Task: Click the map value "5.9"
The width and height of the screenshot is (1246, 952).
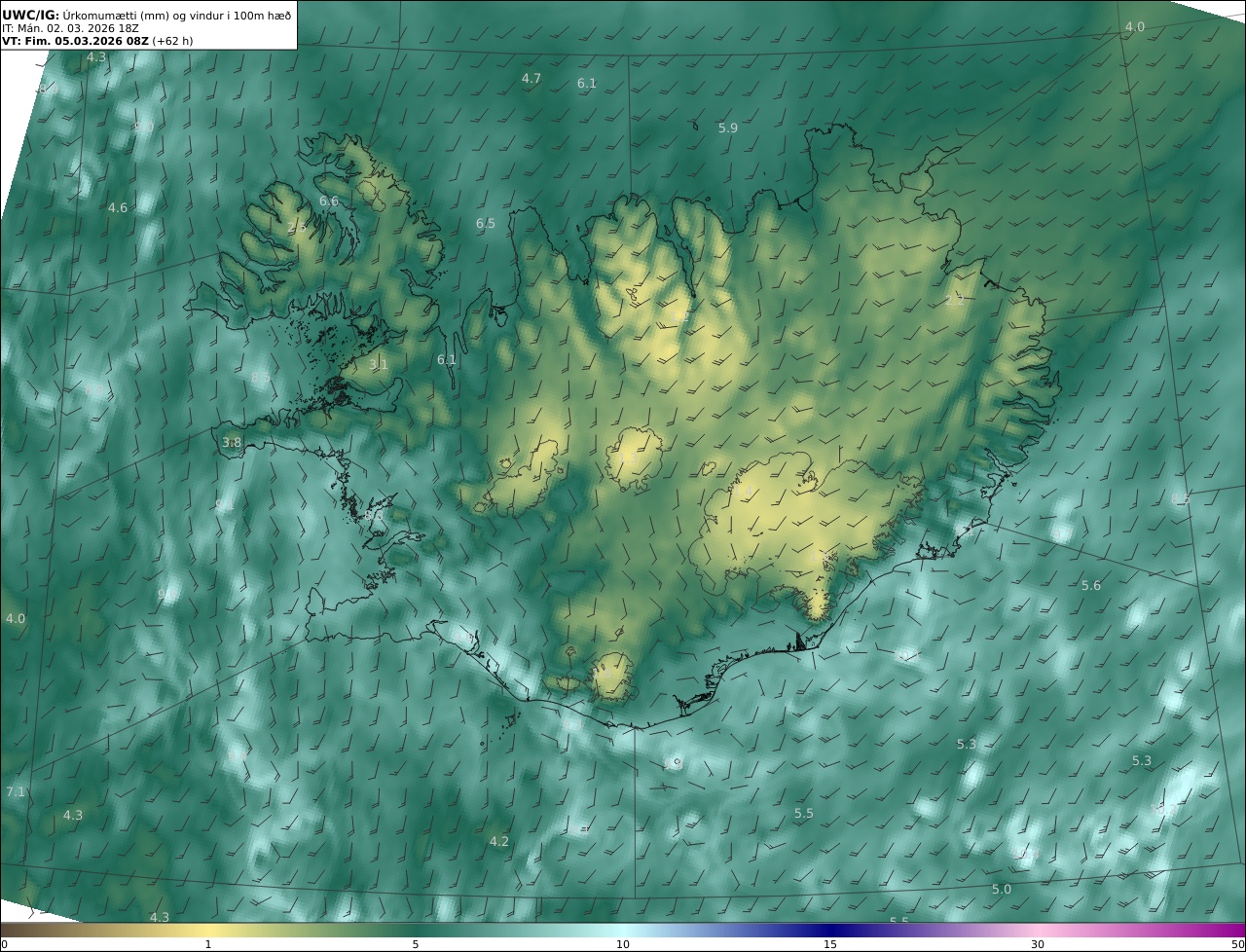Action: click(x=728, y=128)
